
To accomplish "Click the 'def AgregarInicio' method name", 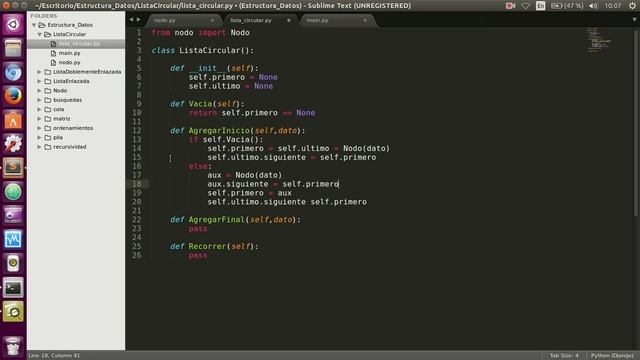I will tap(219, 131).
